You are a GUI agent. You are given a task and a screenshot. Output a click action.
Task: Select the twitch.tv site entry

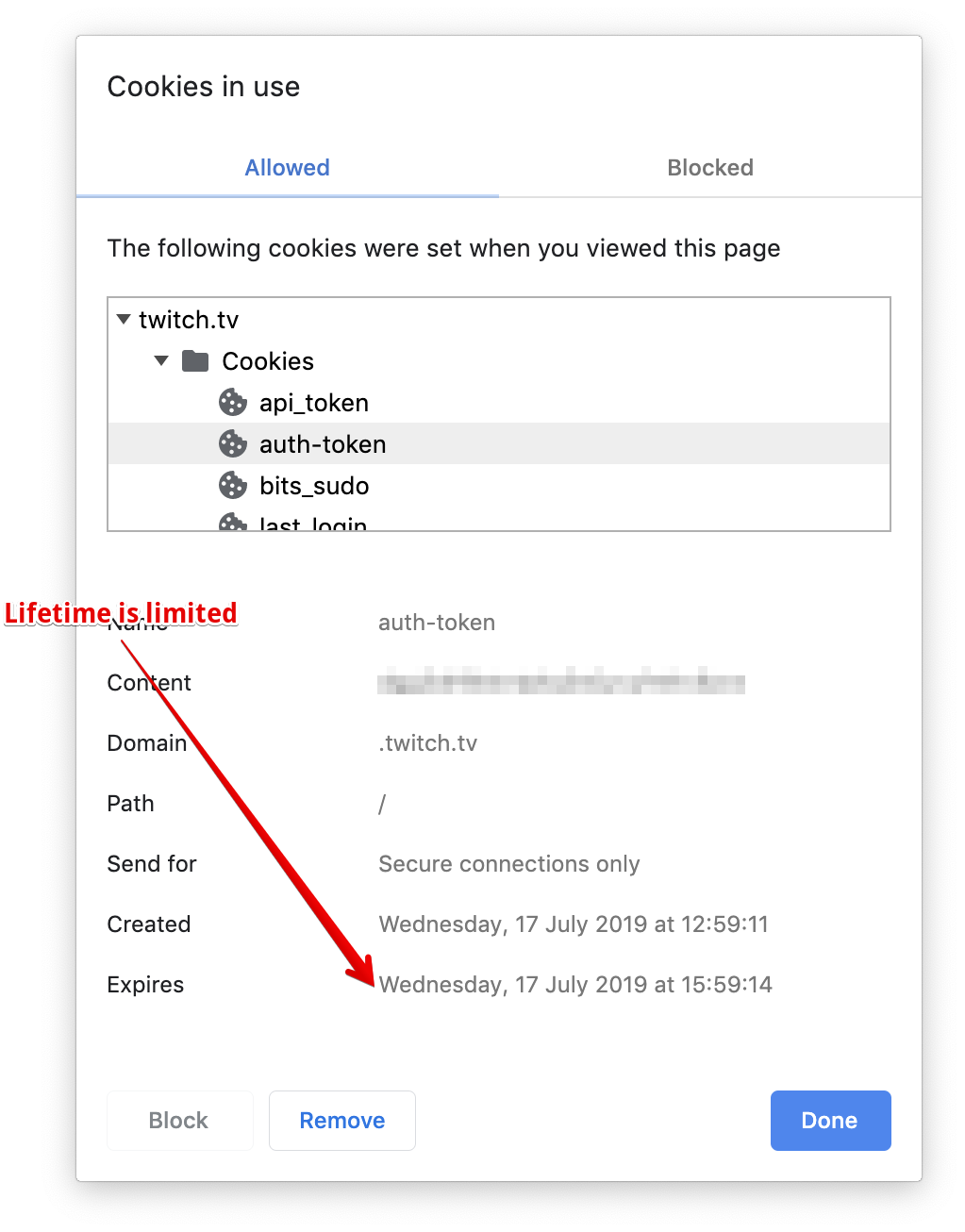189,319
